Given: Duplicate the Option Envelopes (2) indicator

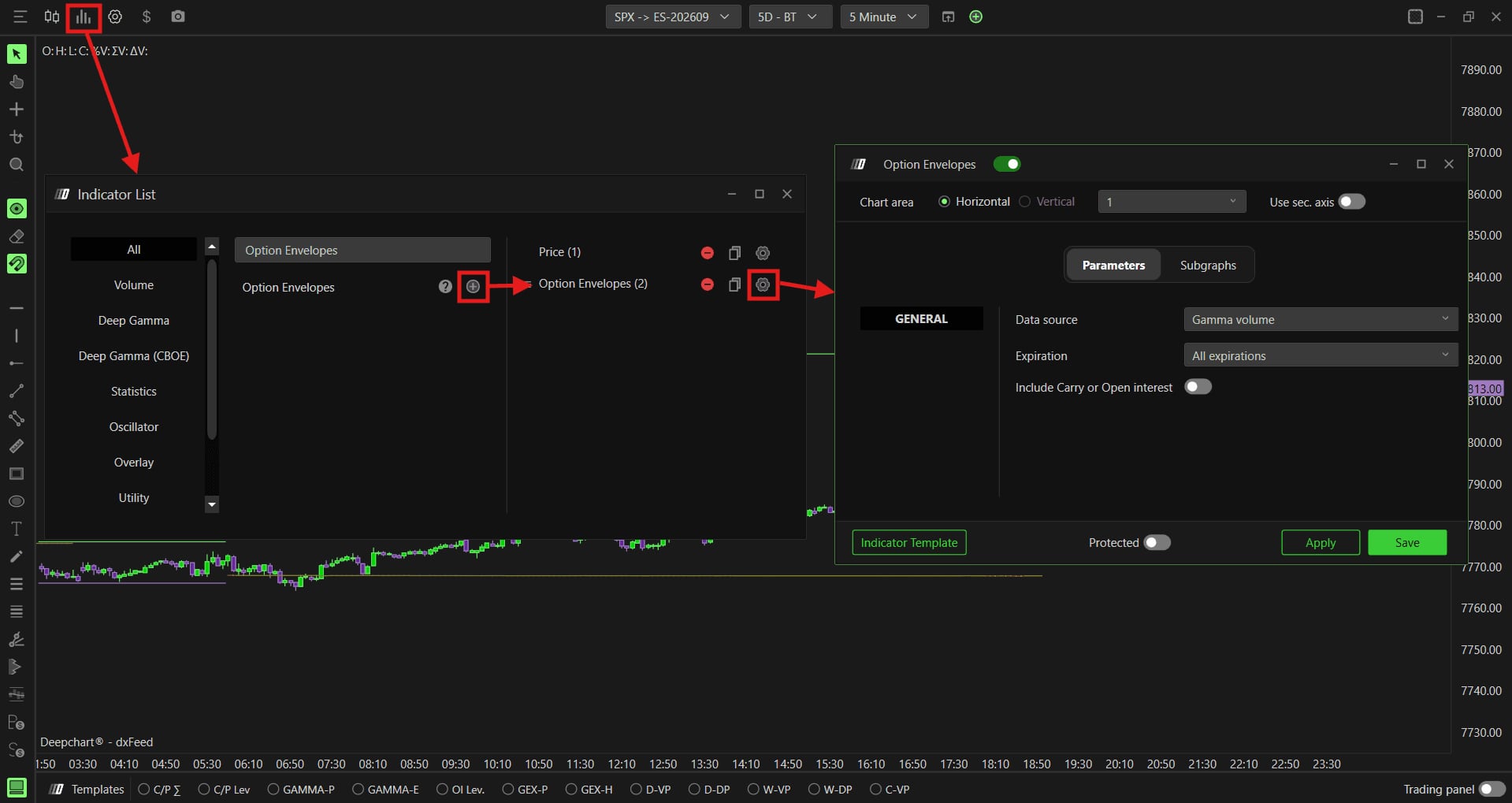Looking at the screenshot, I should pyautogui.click(x=734, y=284).
